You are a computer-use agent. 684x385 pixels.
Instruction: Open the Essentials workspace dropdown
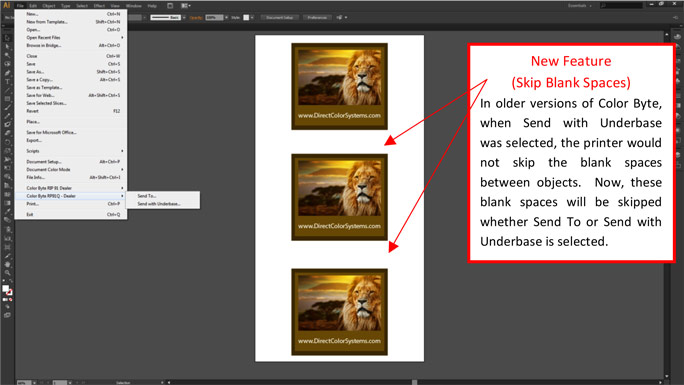[x=580, y=6]
